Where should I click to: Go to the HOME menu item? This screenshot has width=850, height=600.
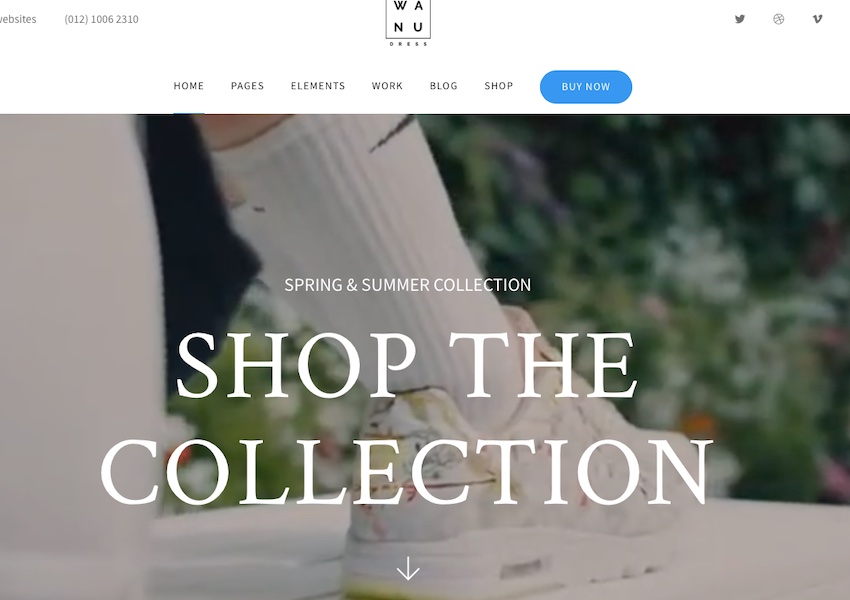click(189, 86)
